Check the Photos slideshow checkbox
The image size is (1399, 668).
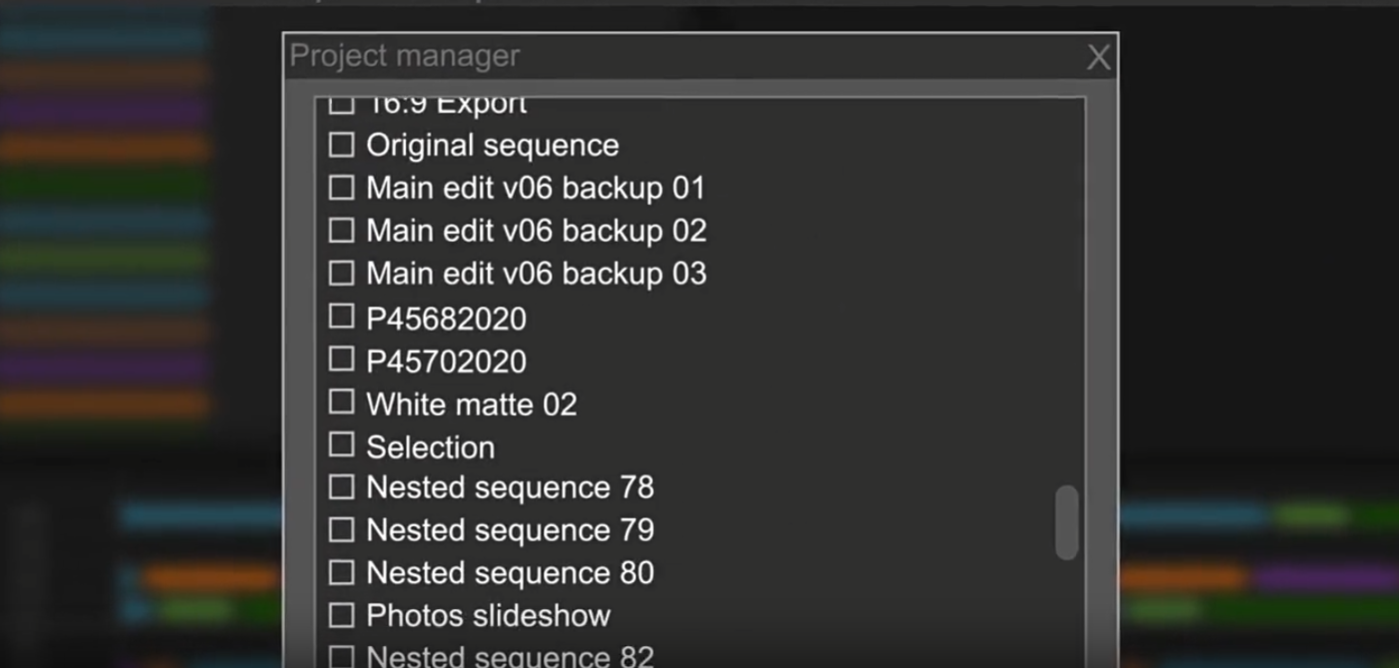342,615
